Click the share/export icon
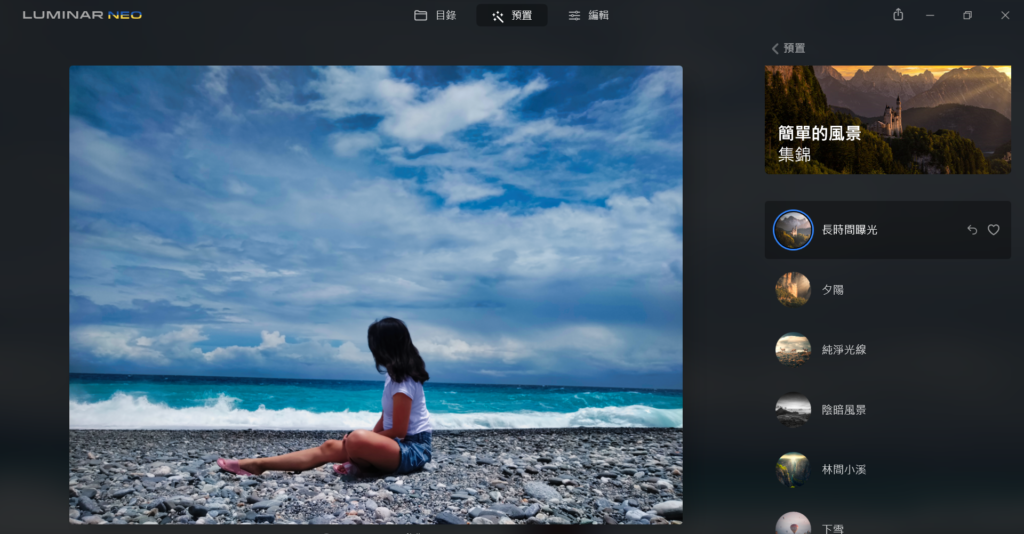Viewport: 1024px width, 534px height. (898, 14)
